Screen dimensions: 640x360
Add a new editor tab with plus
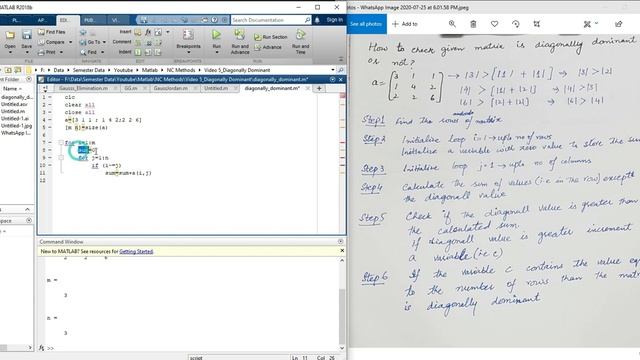319,88
